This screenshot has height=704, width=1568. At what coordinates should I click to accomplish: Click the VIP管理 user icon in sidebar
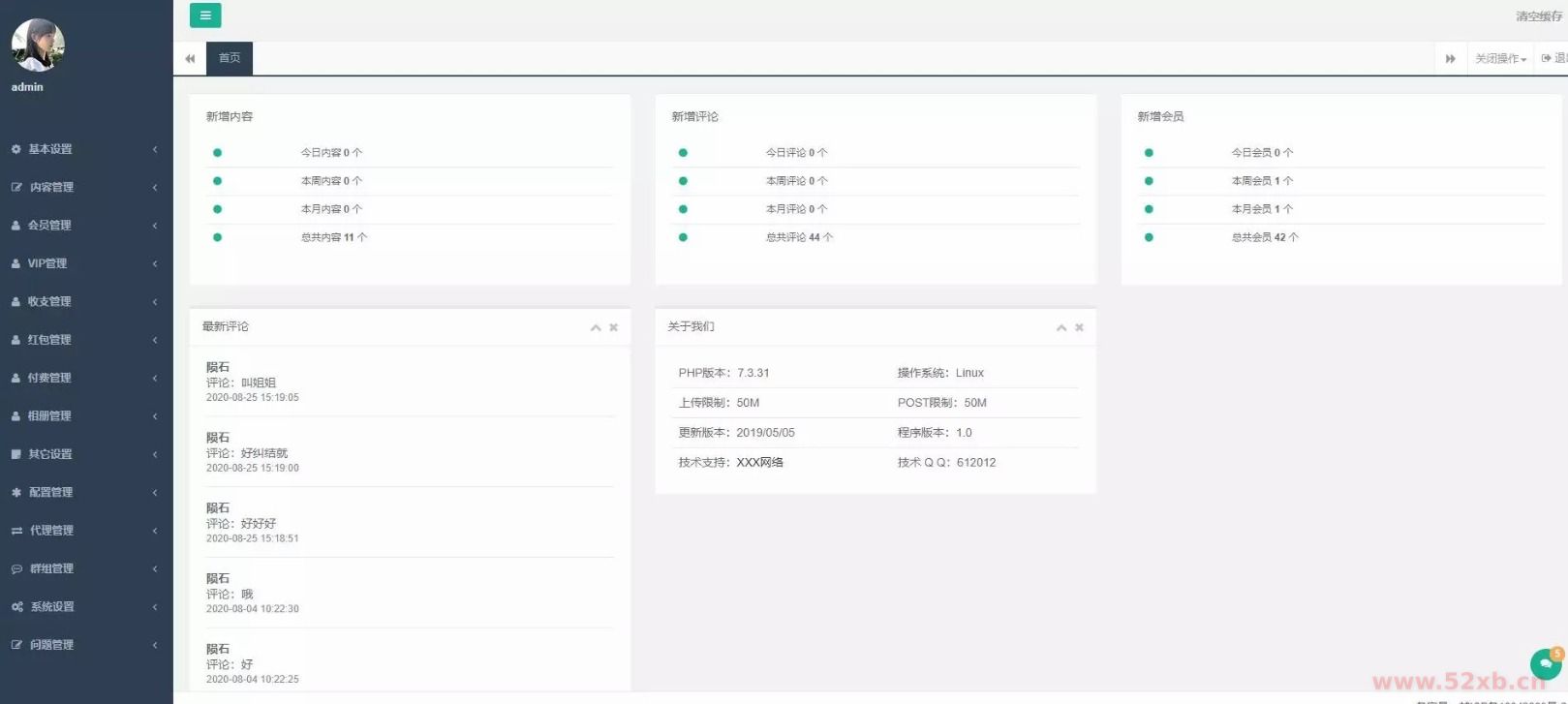coord(16,263)
